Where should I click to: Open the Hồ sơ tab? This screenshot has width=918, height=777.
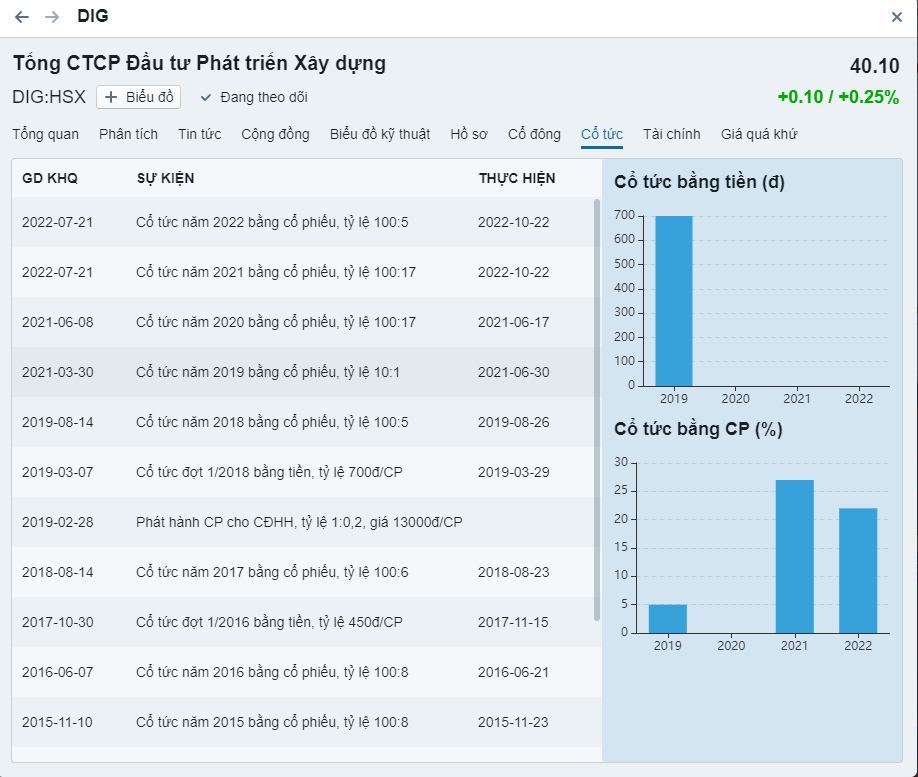click(x=469, y=134)
